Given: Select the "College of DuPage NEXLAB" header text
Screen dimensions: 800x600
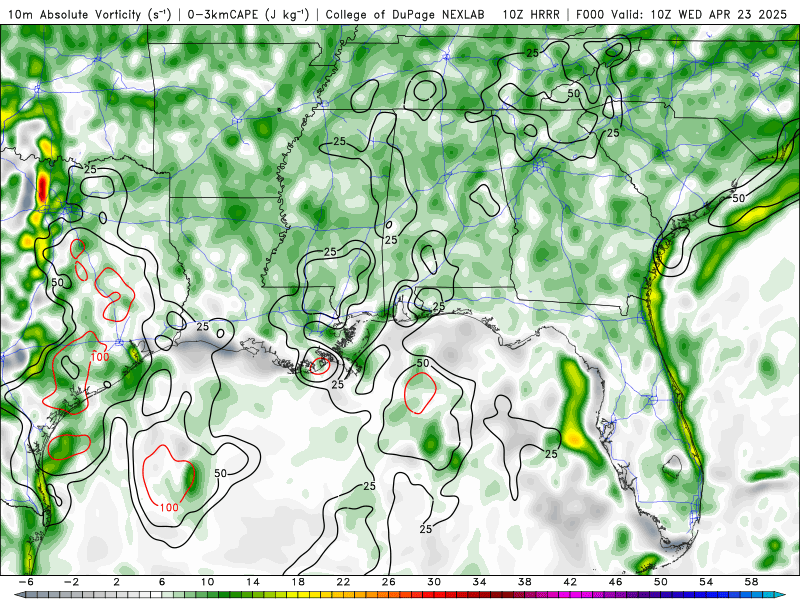Looking at the screenshot, I should [405, 15].
